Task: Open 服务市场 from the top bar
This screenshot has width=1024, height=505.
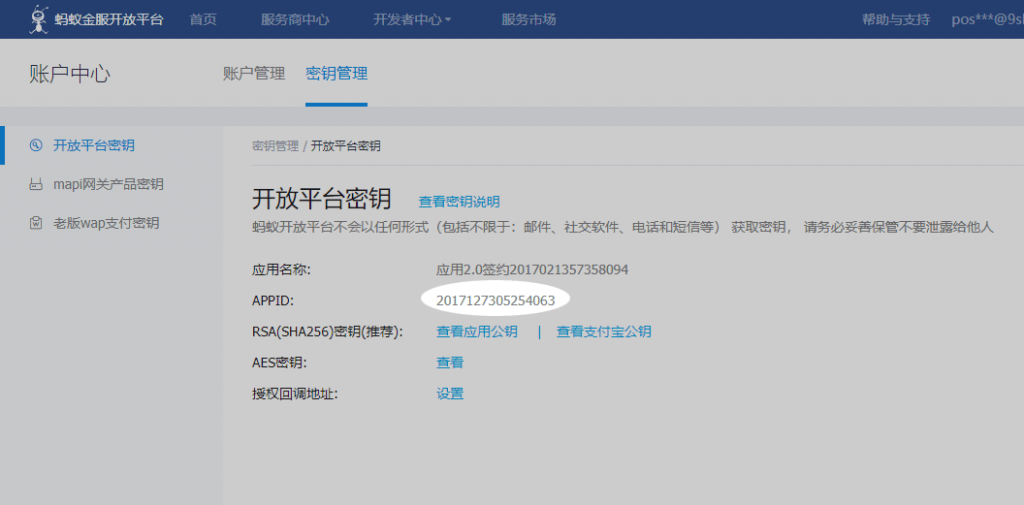Action: point(529,19)
